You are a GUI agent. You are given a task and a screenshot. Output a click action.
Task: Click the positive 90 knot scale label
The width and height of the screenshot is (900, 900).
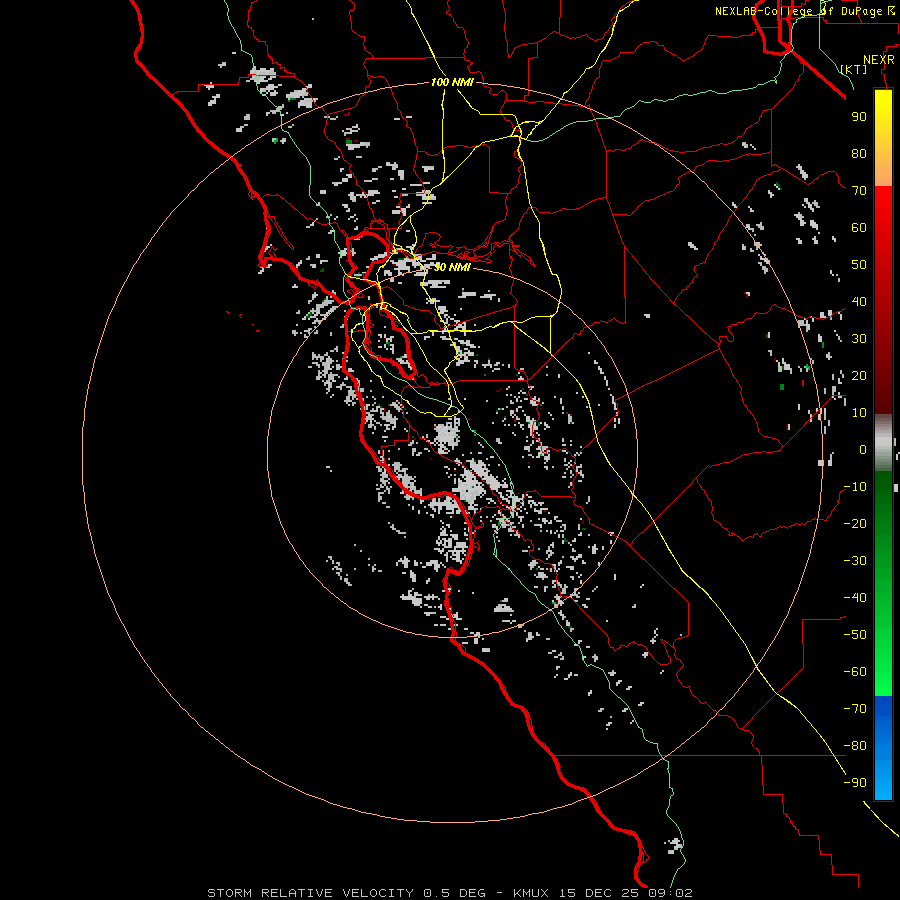point(859,117)
